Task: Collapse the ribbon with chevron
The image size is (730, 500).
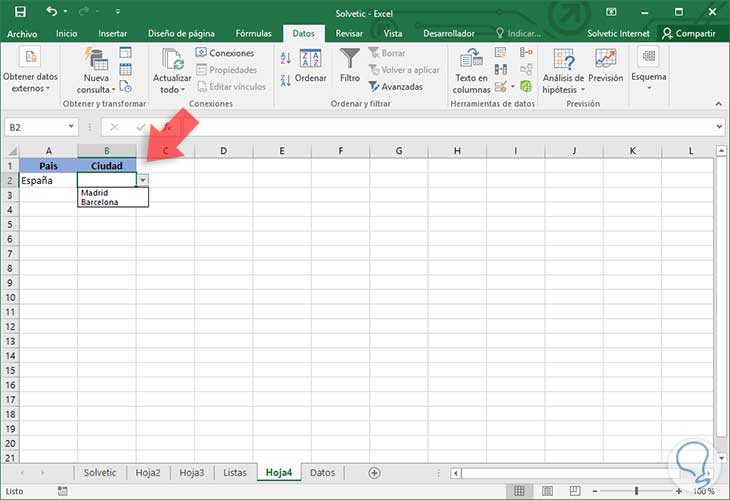Action: pyautogui.click(x=718, y=103)
